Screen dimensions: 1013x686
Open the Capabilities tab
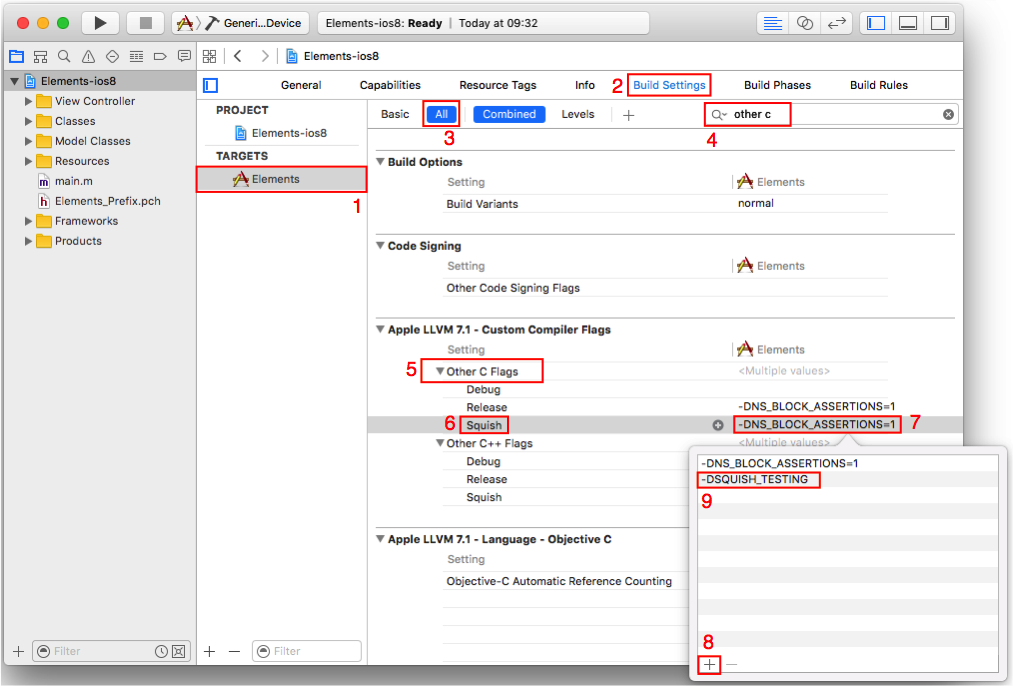tap(390, 85)
